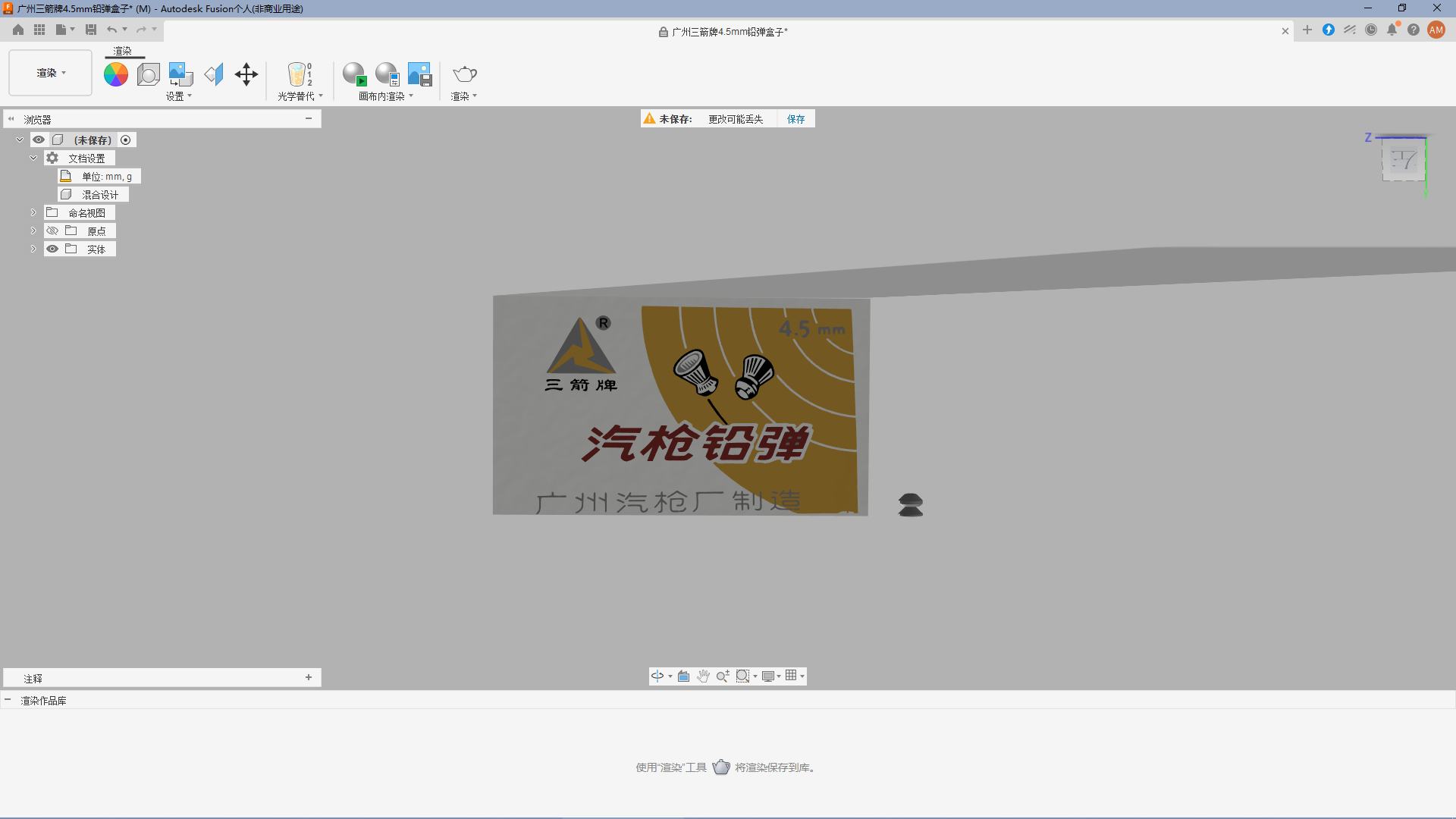Check the online status icon

[1350, 30]
